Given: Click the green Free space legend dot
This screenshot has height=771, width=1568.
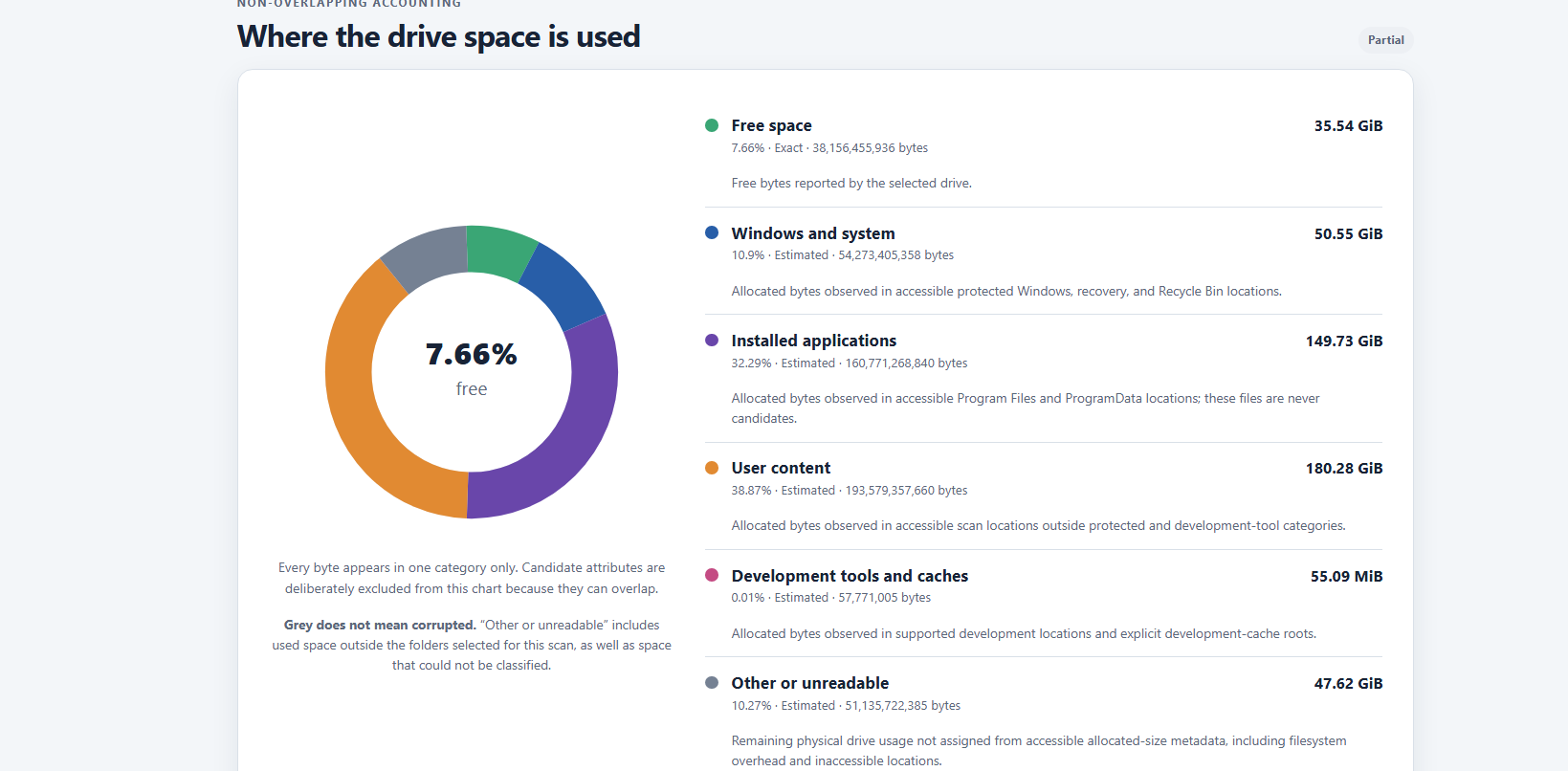Looking at the screenshot, I should [712, 125].
